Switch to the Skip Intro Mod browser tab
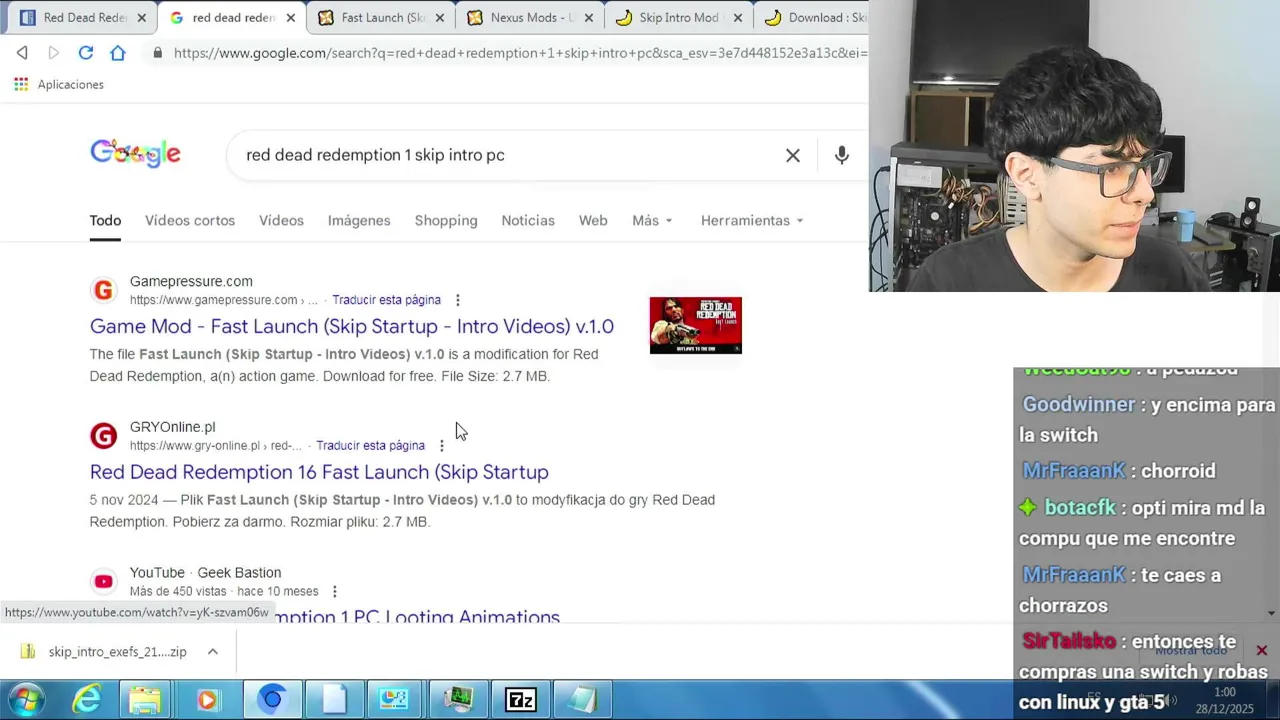The image size is (1280, 720). (678, 18)
